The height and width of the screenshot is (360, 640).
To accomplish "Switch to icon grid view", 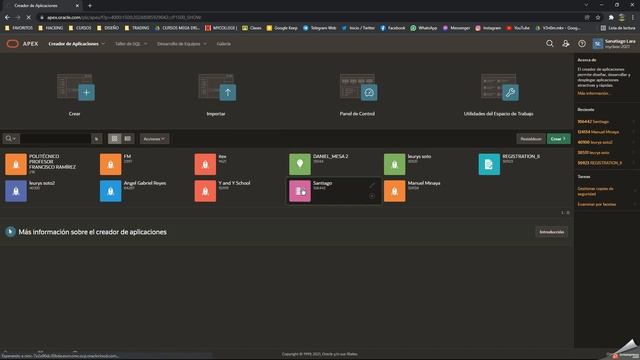I will tap(115, 139).
